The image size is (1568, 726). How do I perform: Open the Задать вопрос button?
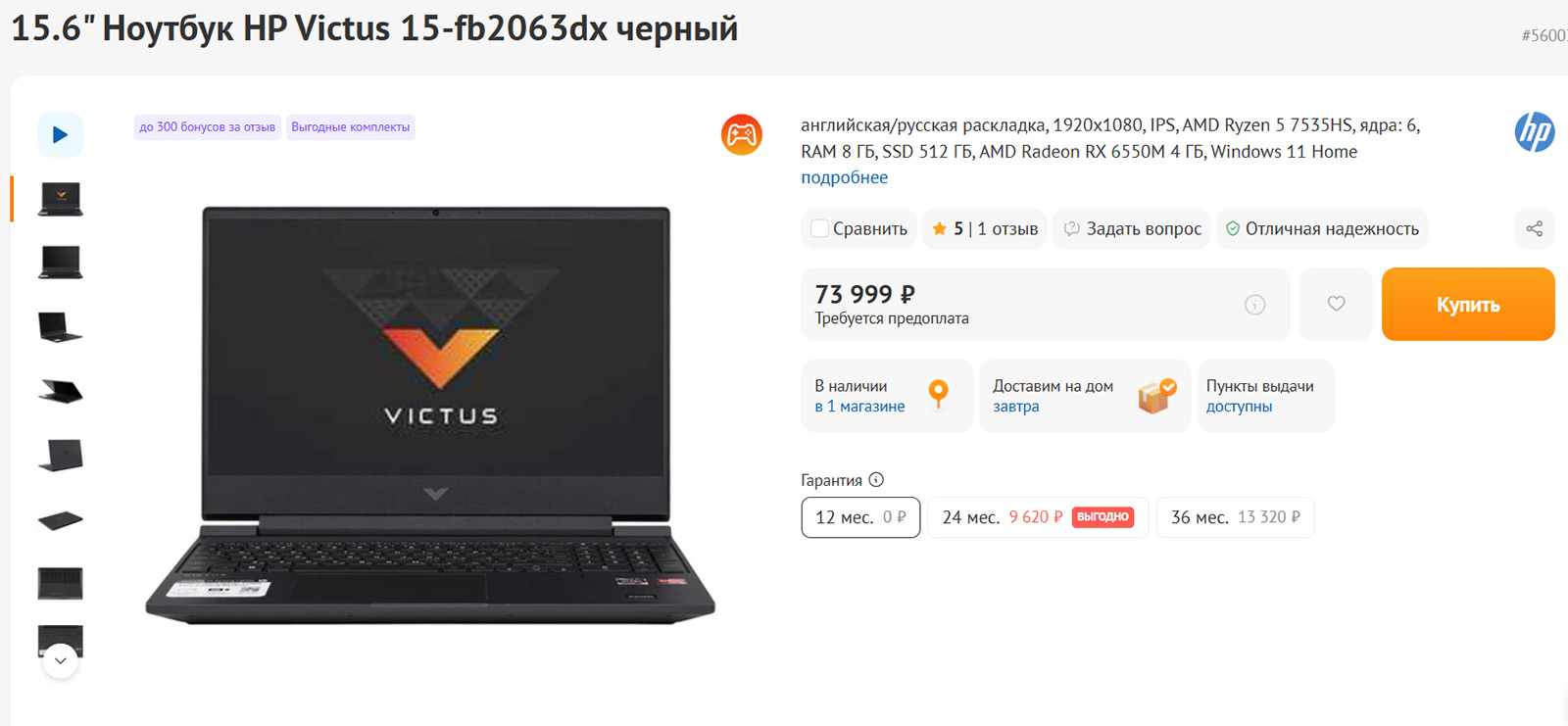(1132, 228)
